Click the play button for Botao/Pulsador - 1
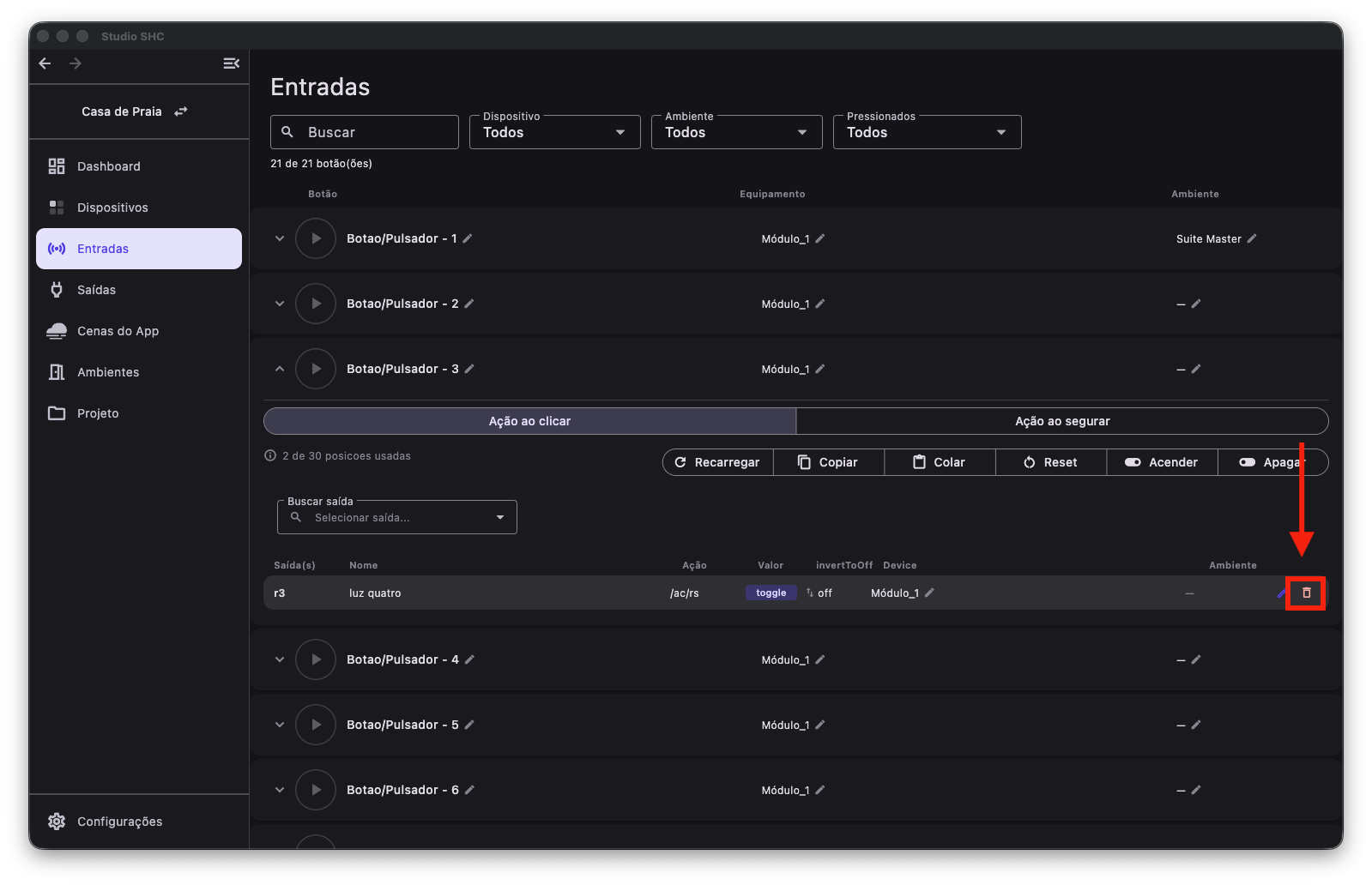 tap(316, 238)
